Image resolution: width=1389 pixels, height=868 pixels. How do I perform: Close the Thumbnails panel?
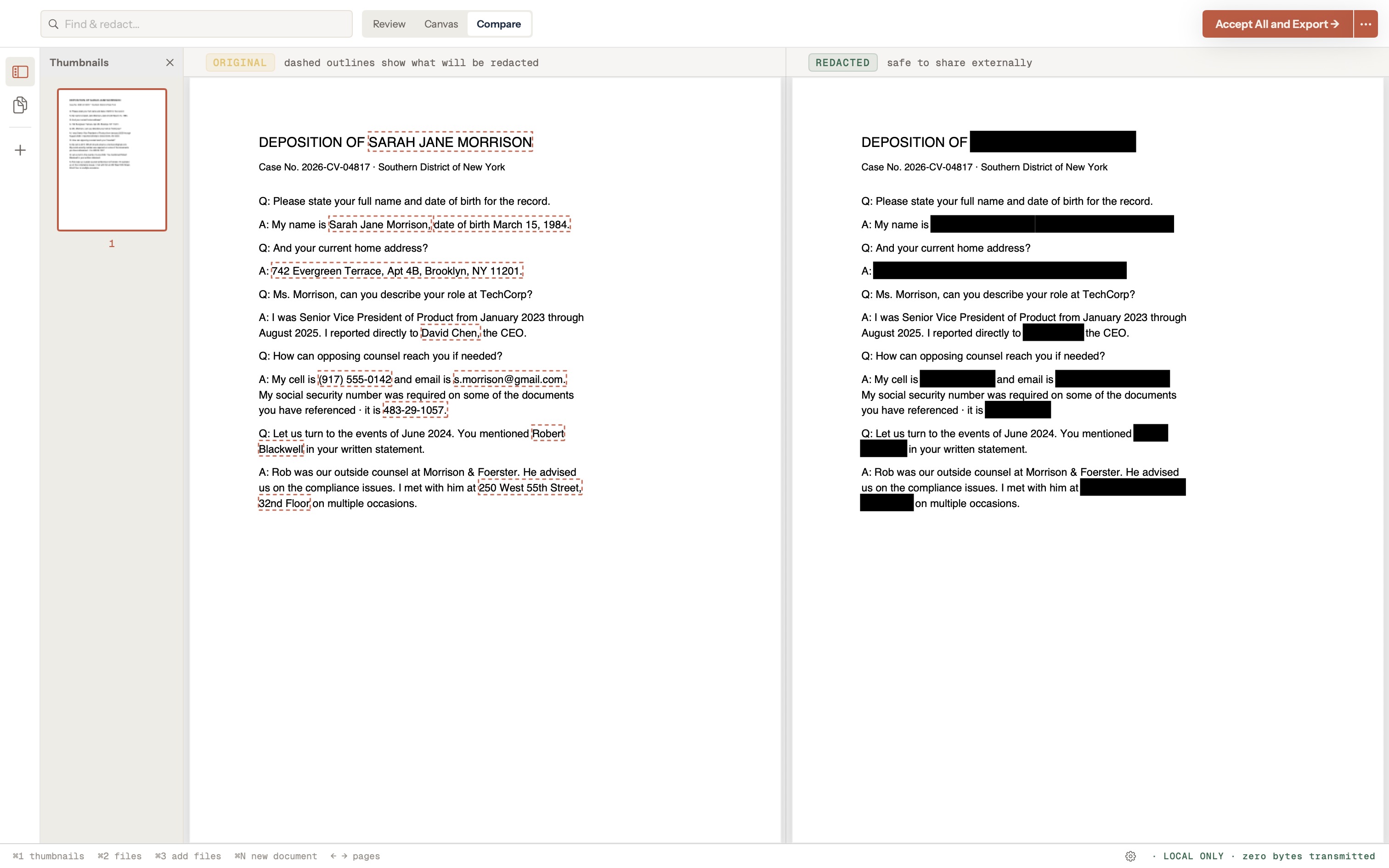tap(170, 62)
